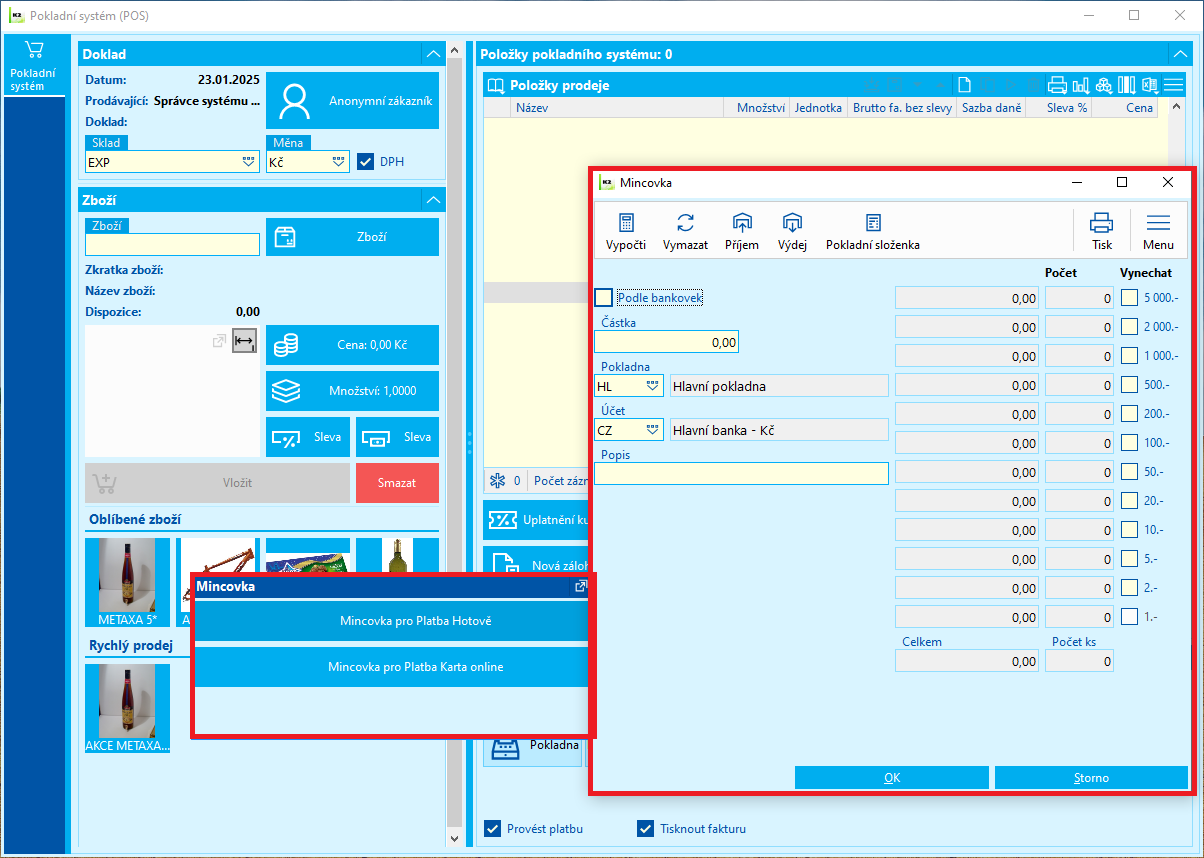
Task: Check Vynechat for the 5 000.- denomination
Action: click(x=1129, y=297)
